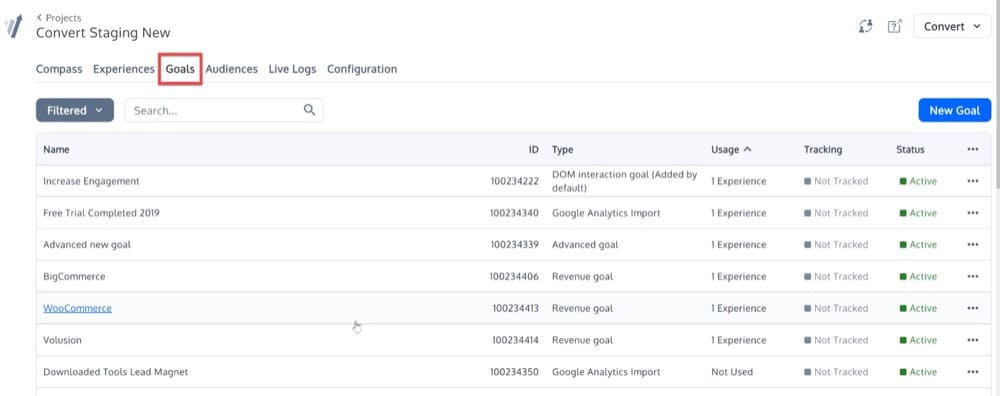This screenshot has width=1000, height=396.
Task: Sort by Usage column
Action: click(x=731, y=149)
